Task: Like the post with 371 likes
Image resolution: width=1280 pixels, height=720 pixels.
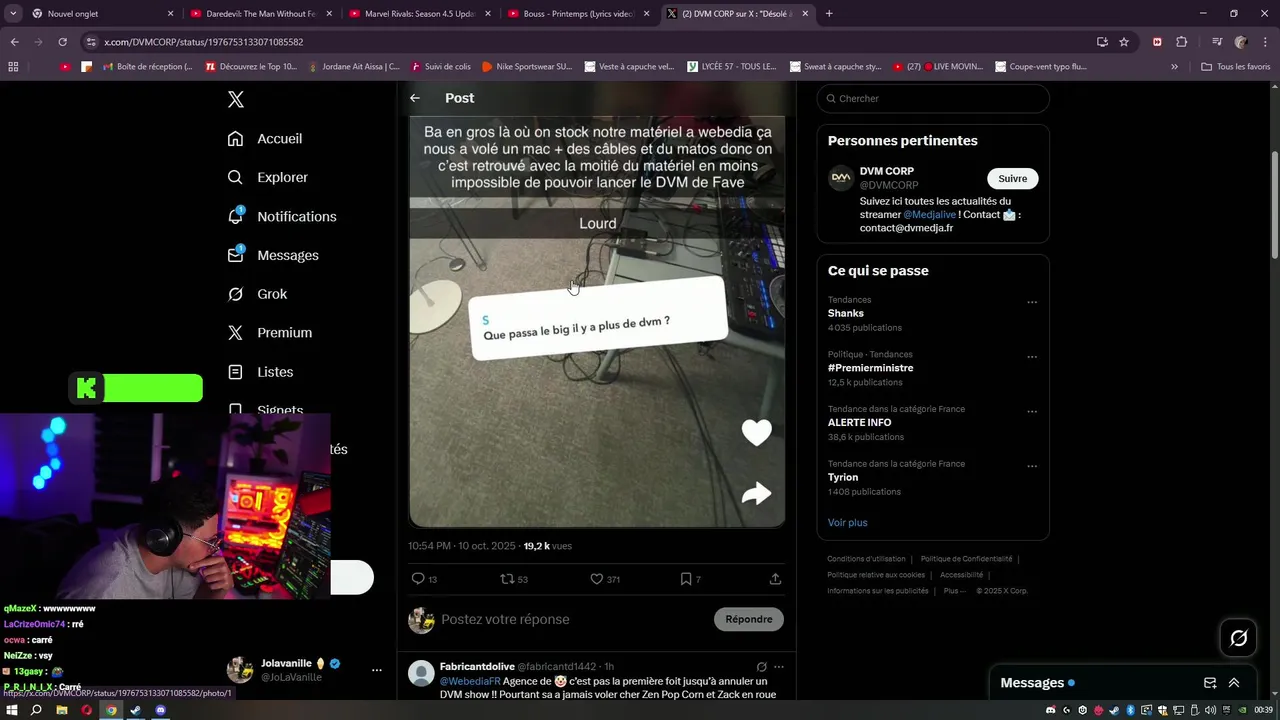Action: 605,579
